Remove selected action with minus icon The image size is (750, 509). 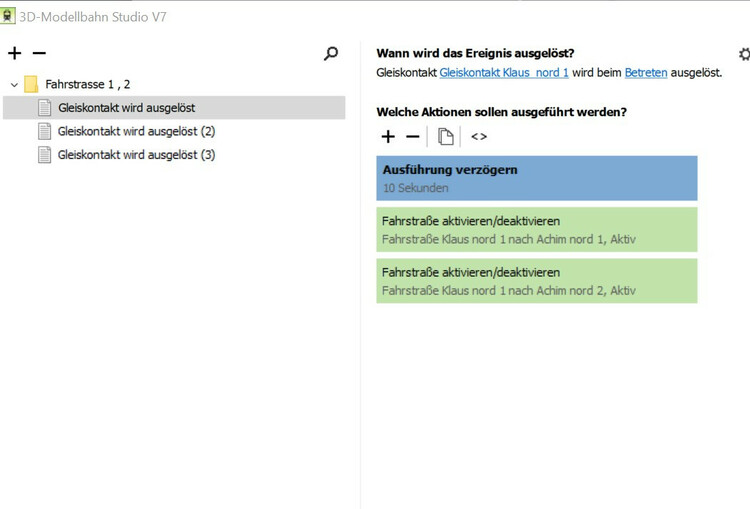tap(412, 136)
